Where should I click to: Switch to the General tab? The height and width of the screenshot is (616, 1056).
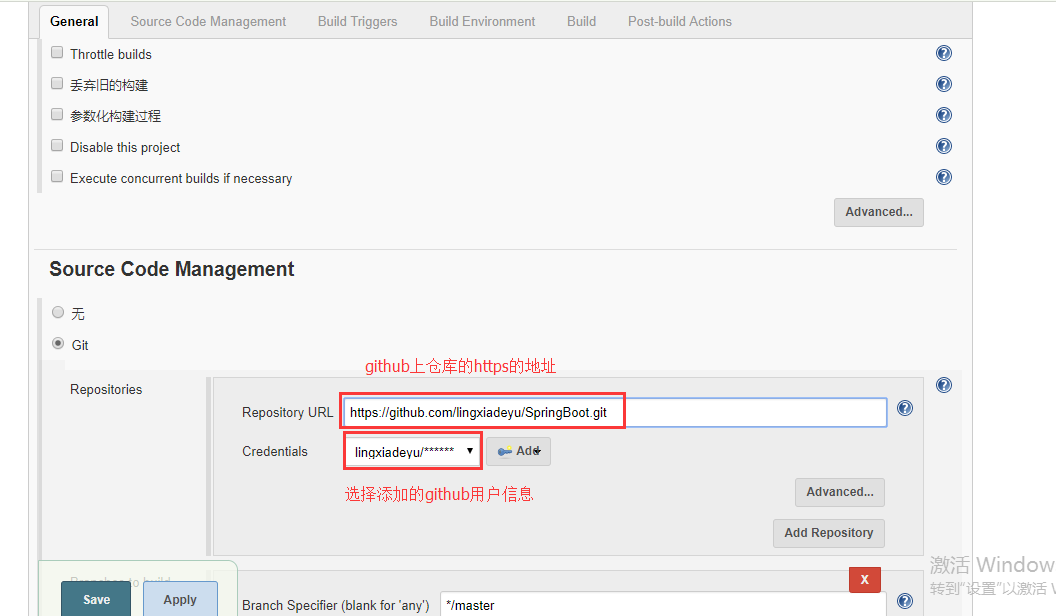pos(74,22)
